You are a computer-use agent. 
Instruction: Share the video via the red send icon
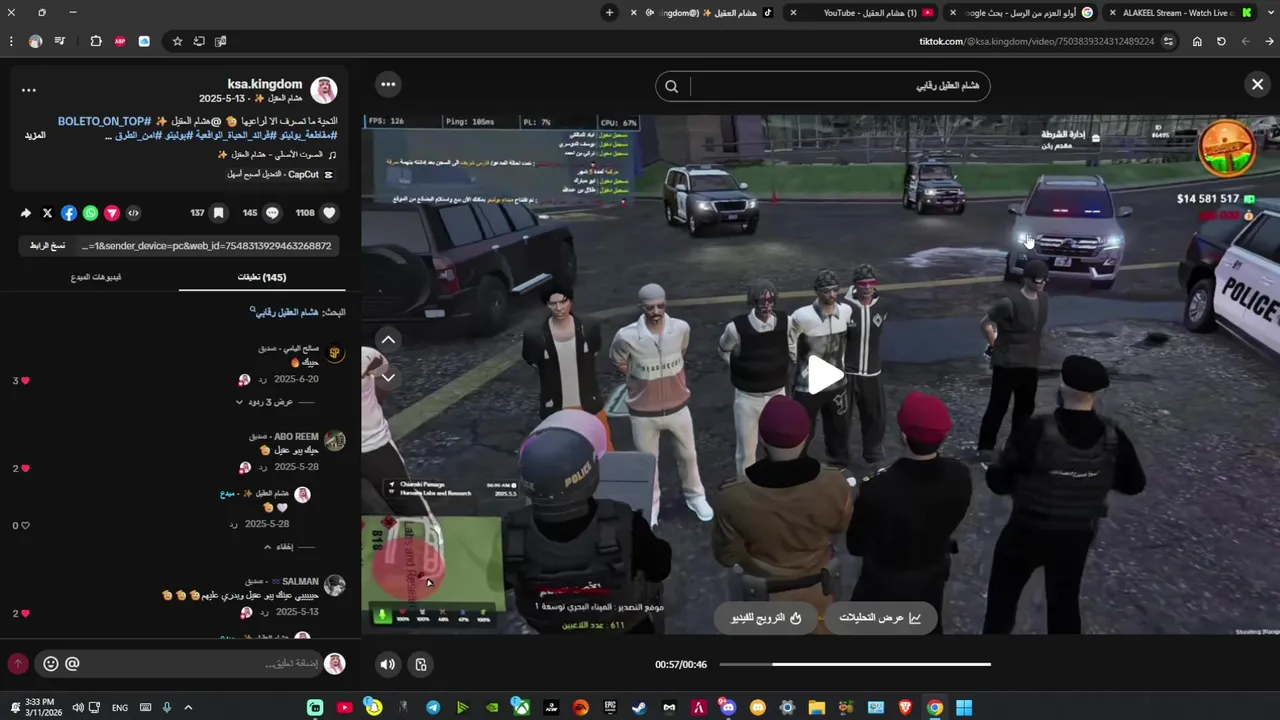click(112, 213)
